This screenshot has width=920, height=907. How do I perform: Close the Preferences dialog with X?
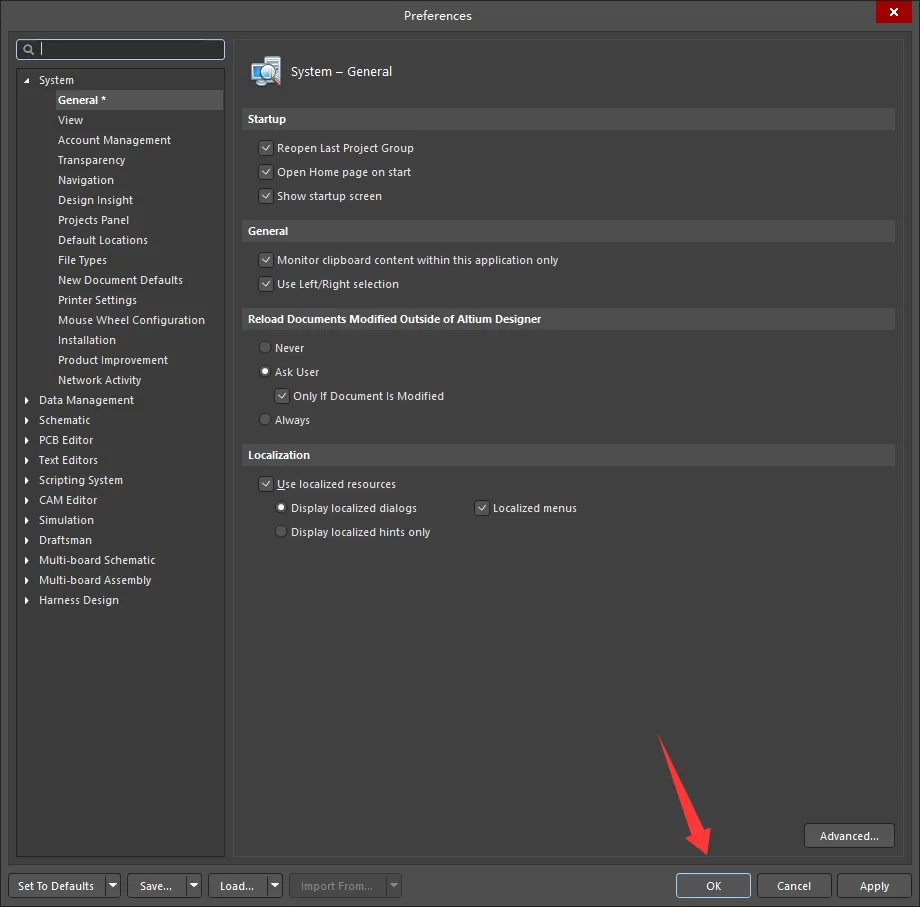[893, 12]
